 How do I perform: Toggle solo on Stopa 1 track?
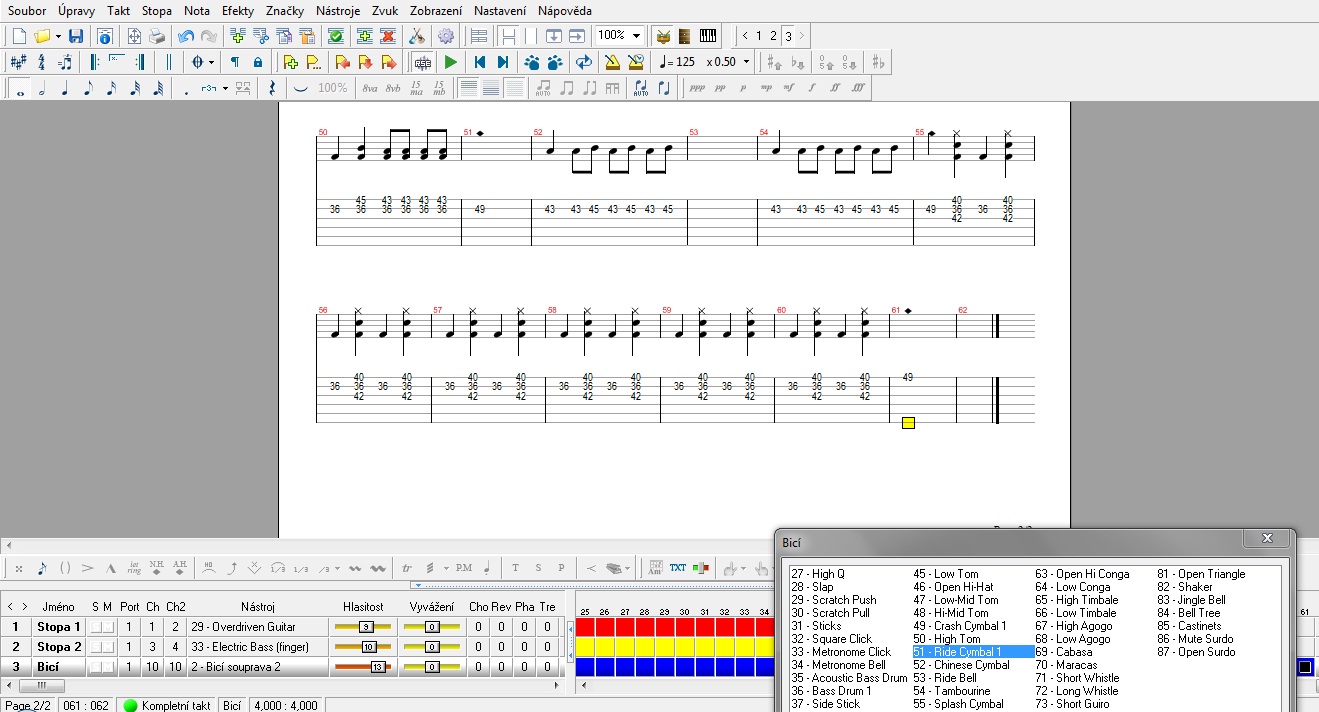97,627
